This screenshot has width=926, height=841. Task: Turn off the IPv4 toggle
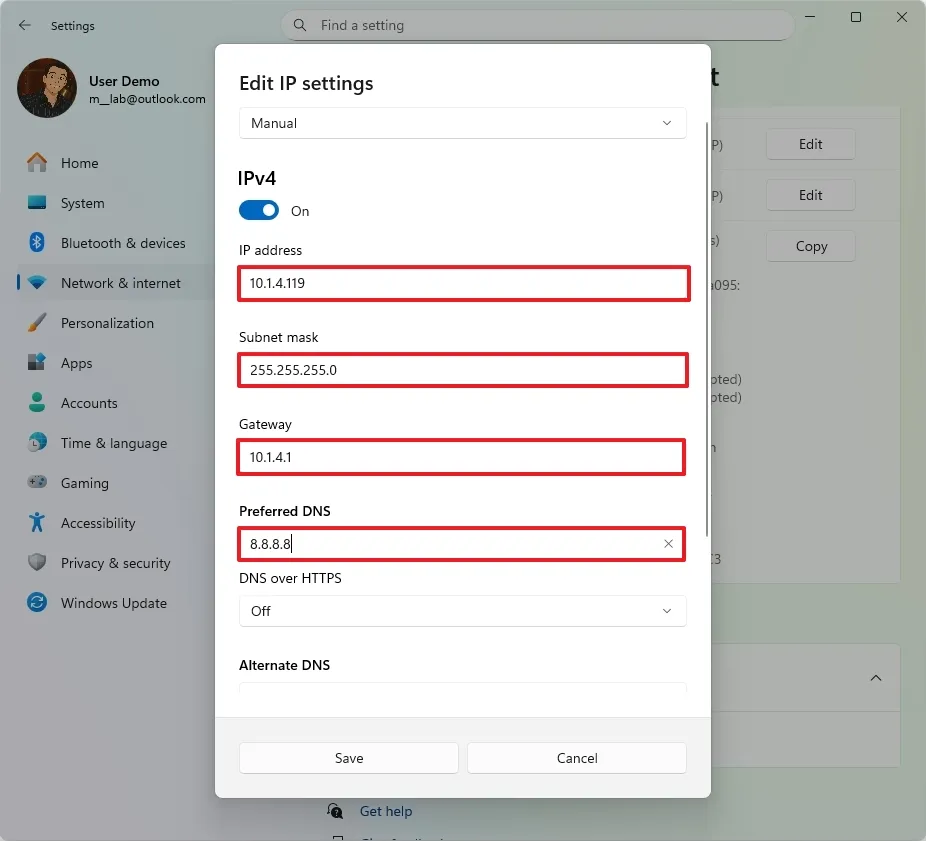point(259,210)
